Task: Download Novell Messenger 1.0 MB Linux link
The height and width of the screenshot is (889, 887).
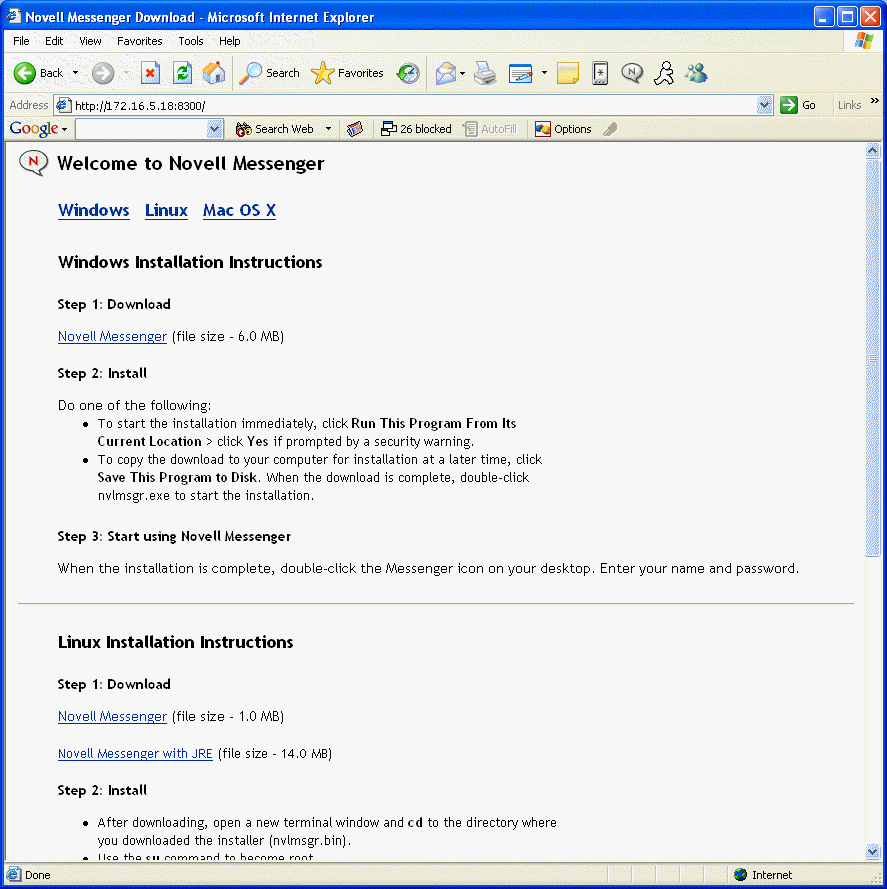Action: click(112, 717)
